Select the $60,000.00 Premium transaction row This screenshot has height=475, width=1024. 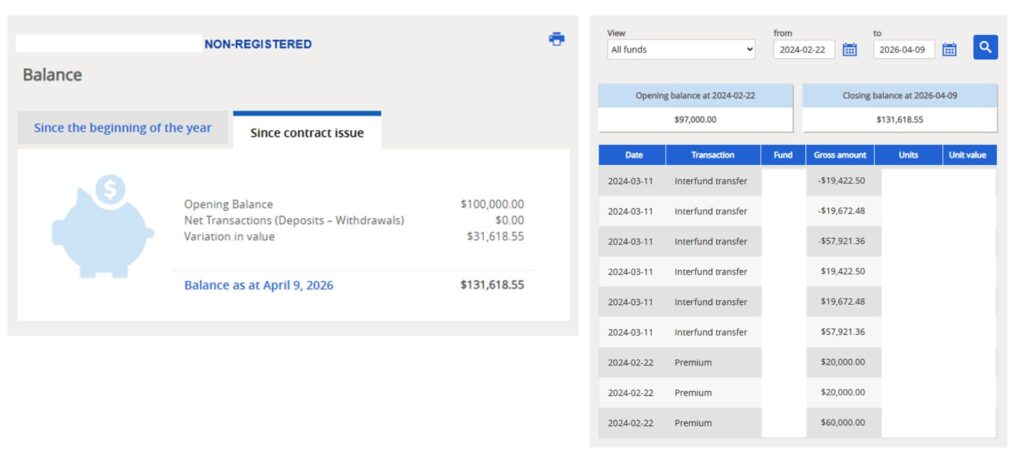797,422
